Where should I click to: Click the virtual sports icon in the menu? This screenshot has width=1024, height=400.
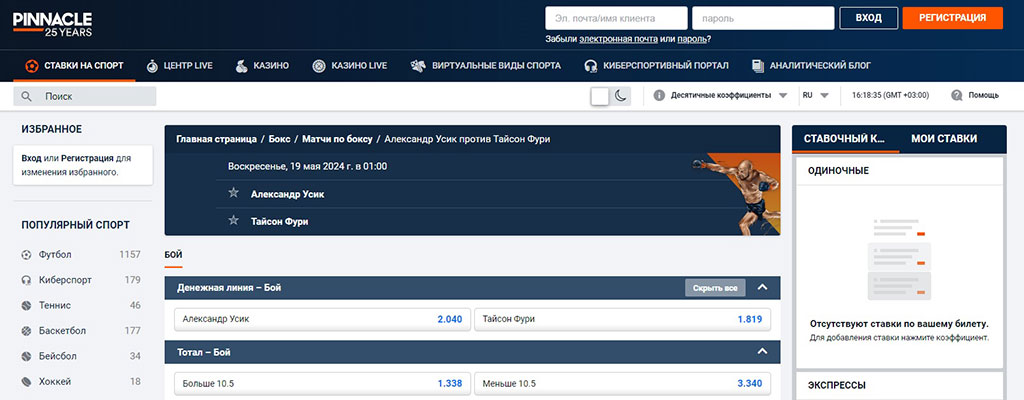418,65
